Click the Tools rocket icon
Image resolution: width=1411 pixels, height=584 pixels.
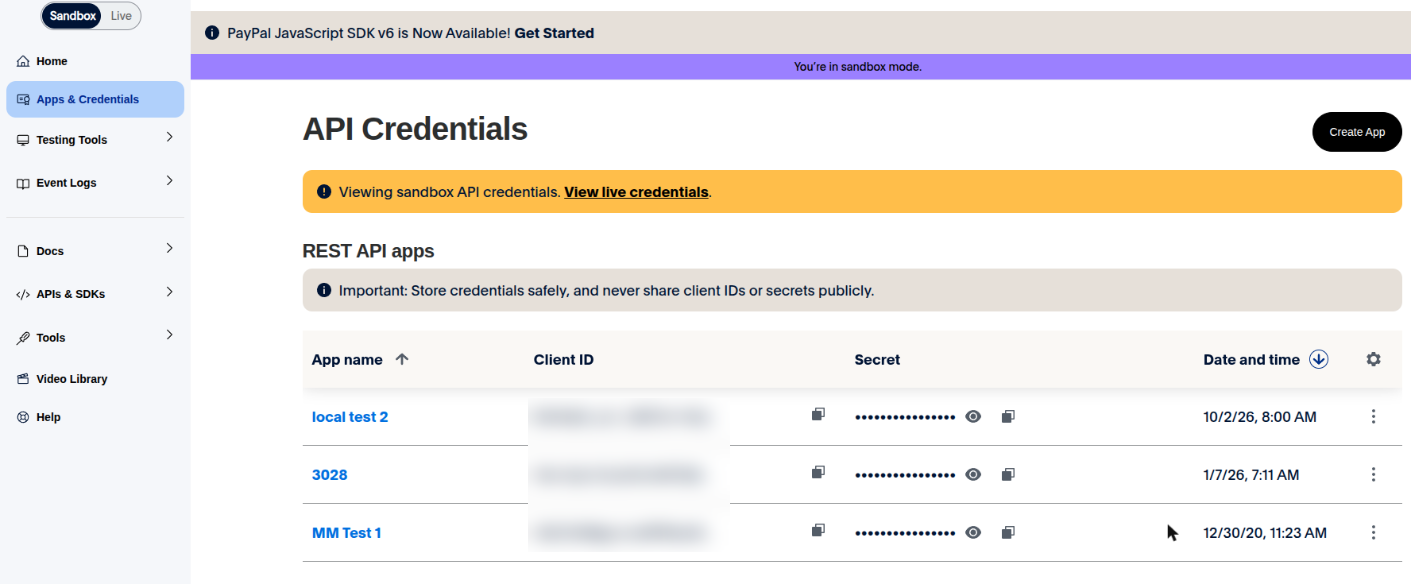[23, 338]
